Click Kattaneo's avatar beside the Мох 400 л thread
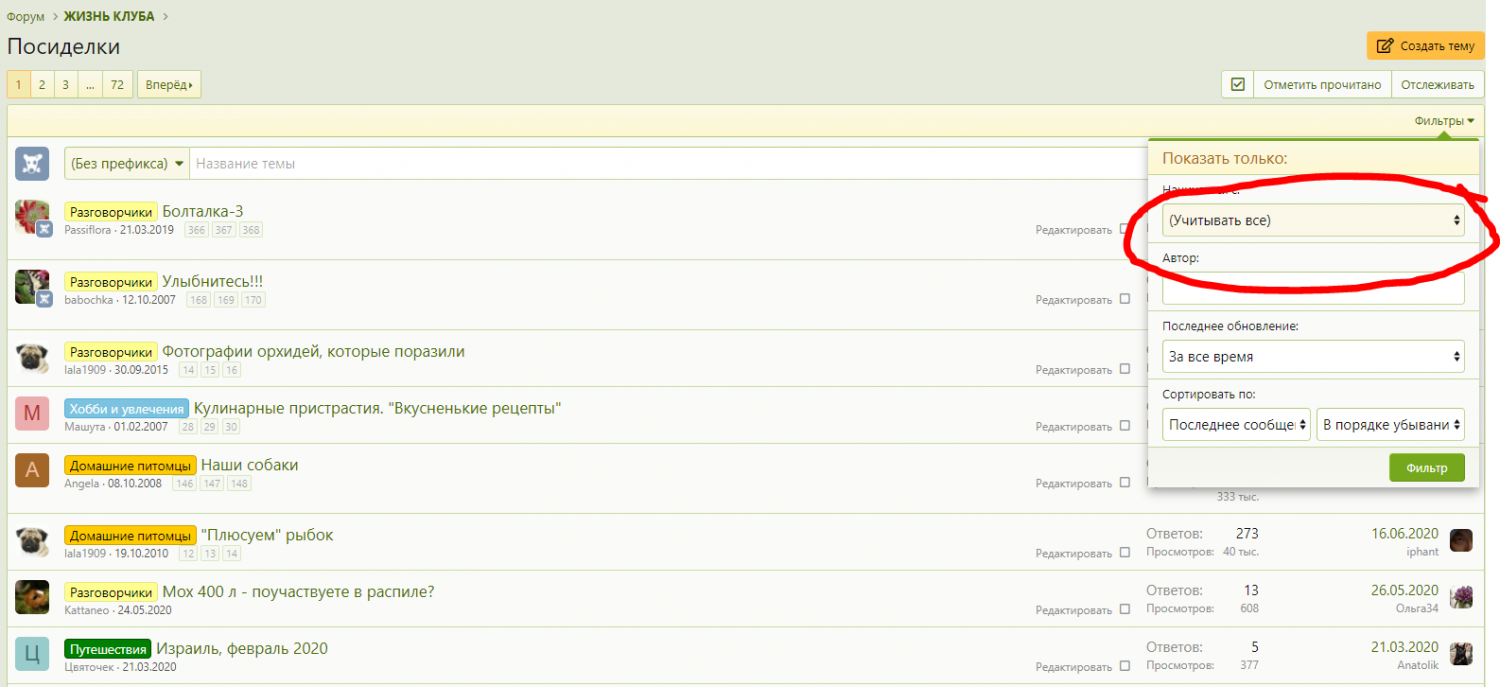This screenshot has height=687, width=1500. (x=32, y=597)
